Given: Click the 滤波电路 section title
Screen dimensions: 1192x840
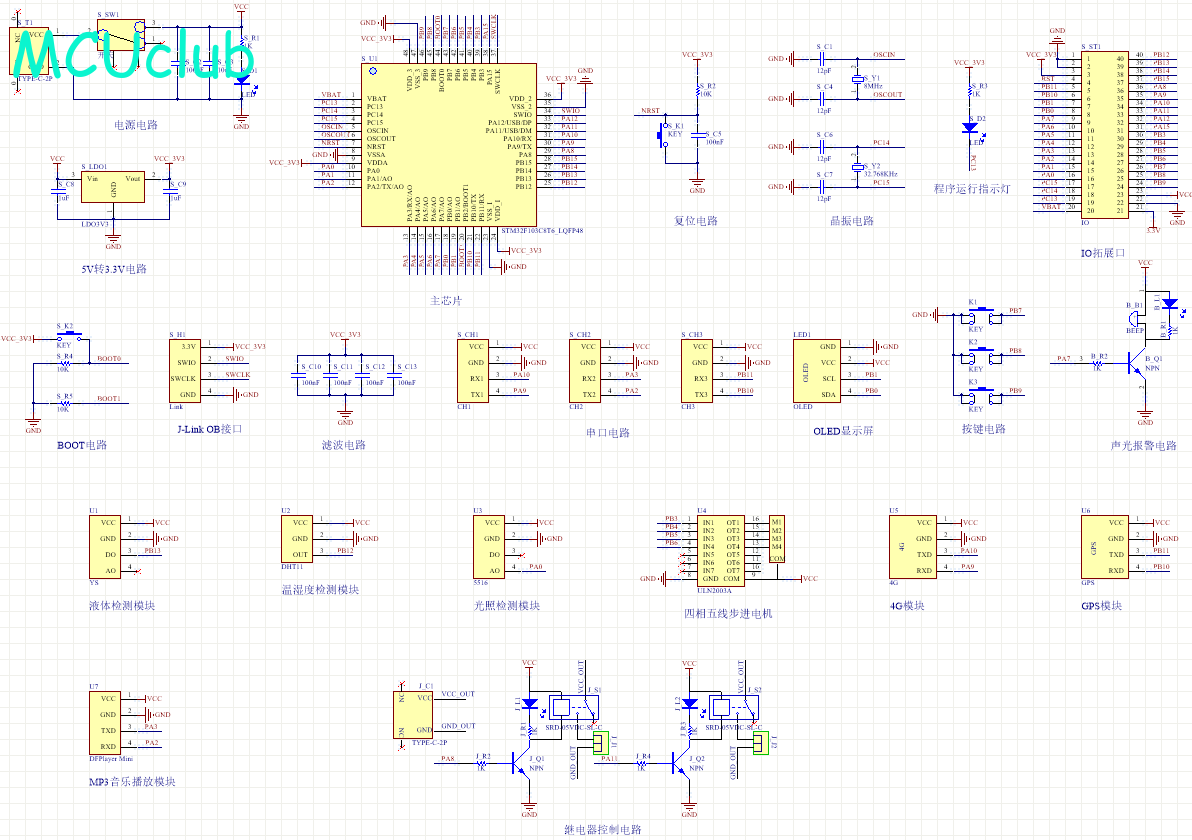Looking at the screenshot, I should [x=344, y=445].
